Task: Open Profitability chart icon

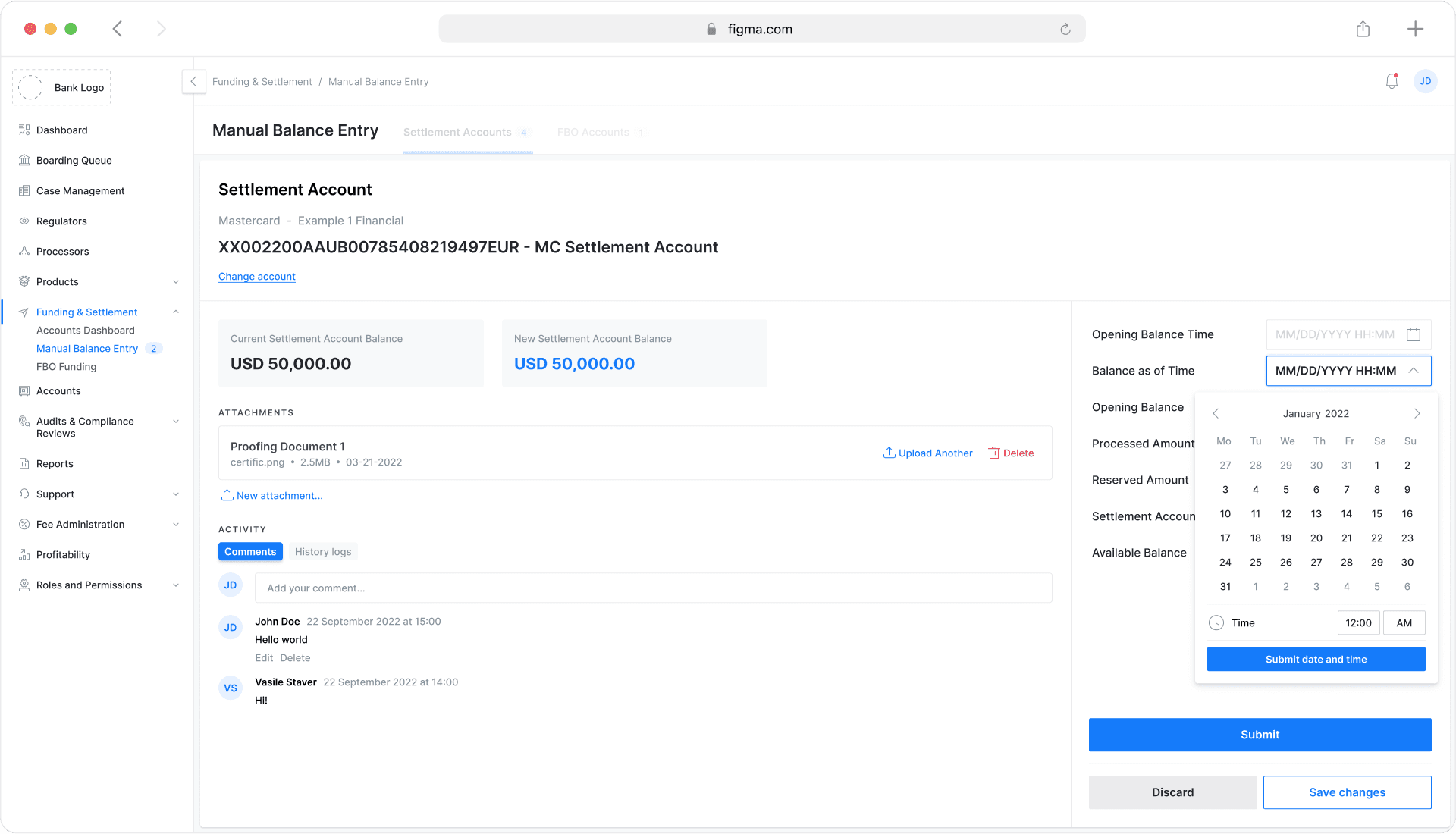Action: (x=24, y=554)
